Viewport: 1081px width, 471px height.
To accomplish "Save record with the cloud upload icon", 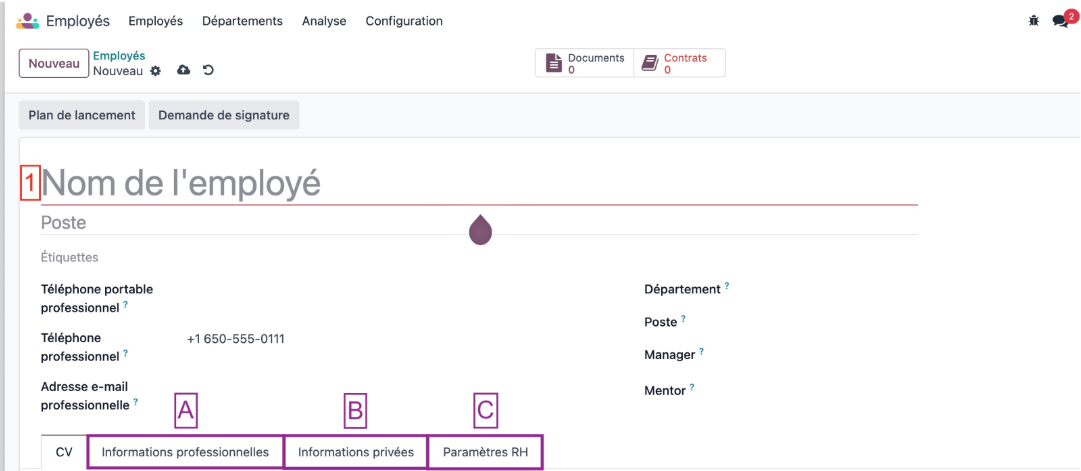I will pyautogui.click(x=183, y=70).
